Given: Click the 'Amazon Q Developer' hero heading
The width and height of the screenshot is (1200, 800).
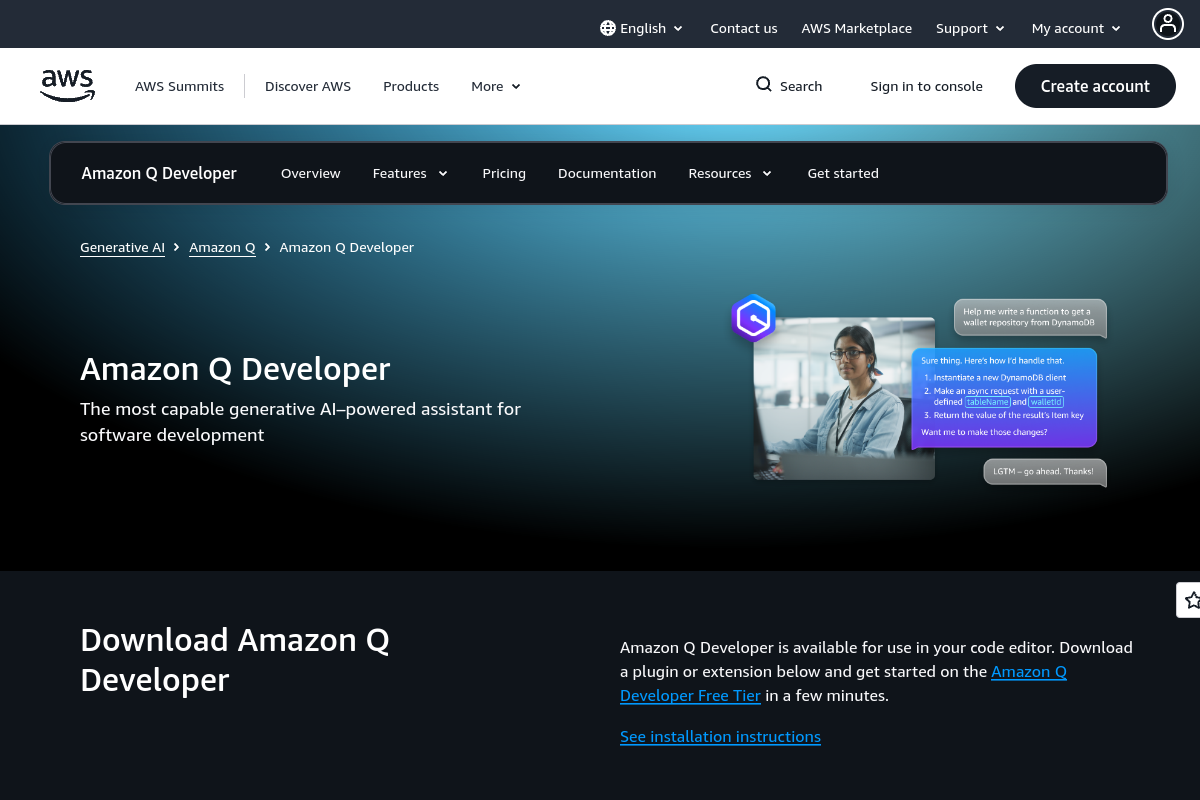Looking at the screenshot, I should click(235, 369).
